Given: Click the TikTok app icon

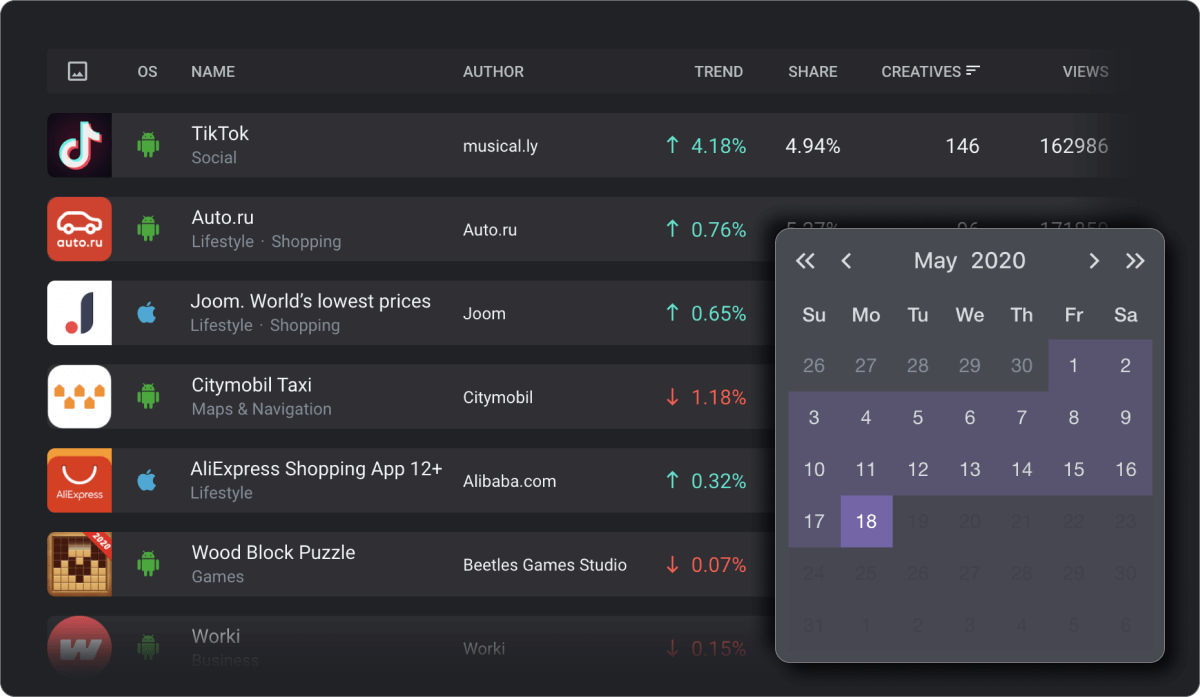Looking at the screenshot, I should (79, 146).
